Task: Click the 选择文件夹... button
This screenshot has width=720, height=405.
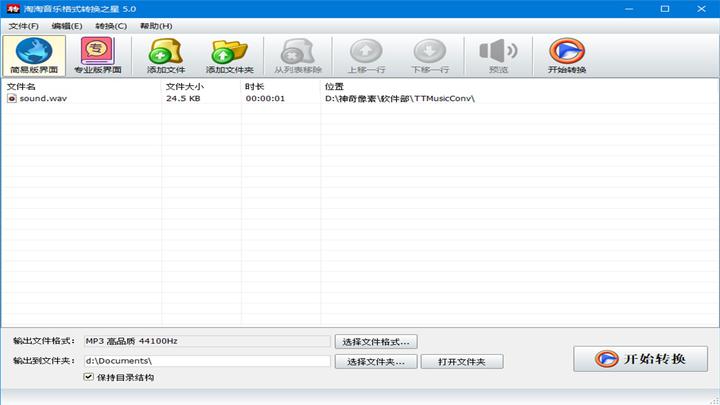Action: click(x=376, y=362)
